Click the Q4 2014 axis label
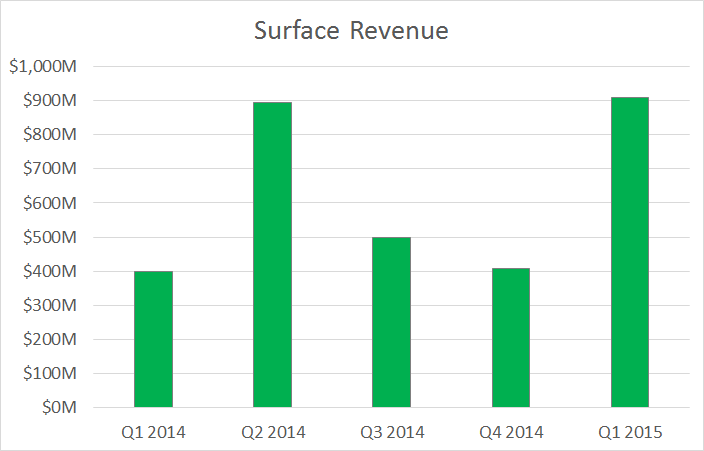The width and height of the screenshot is (704, 451). coord(510,433)
